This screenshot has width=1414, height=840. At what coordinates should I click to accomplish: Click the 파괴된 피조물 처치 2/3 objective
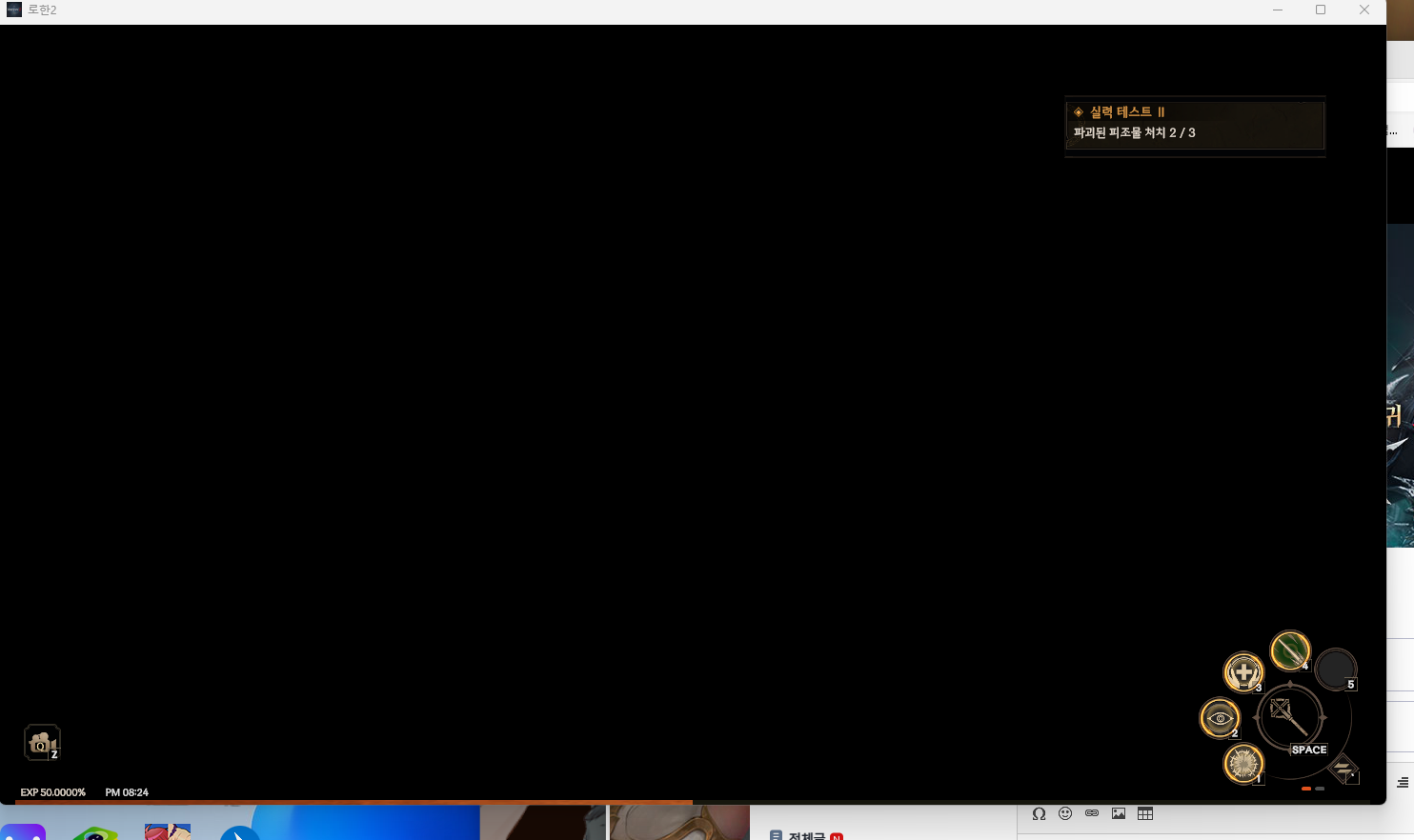[1134, 133]
